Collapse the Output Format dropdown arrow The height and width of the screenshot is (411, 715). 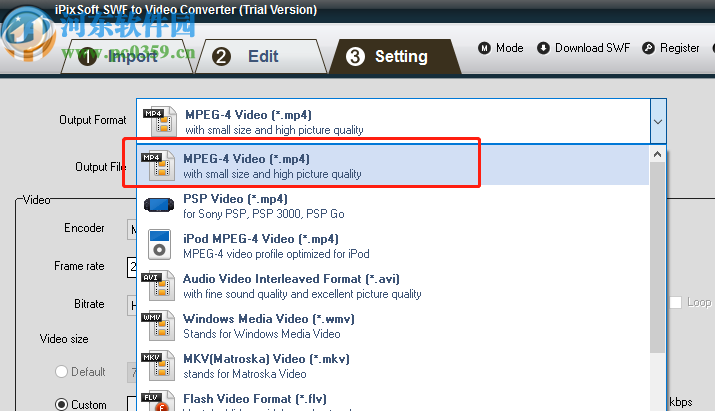point(658,122)
